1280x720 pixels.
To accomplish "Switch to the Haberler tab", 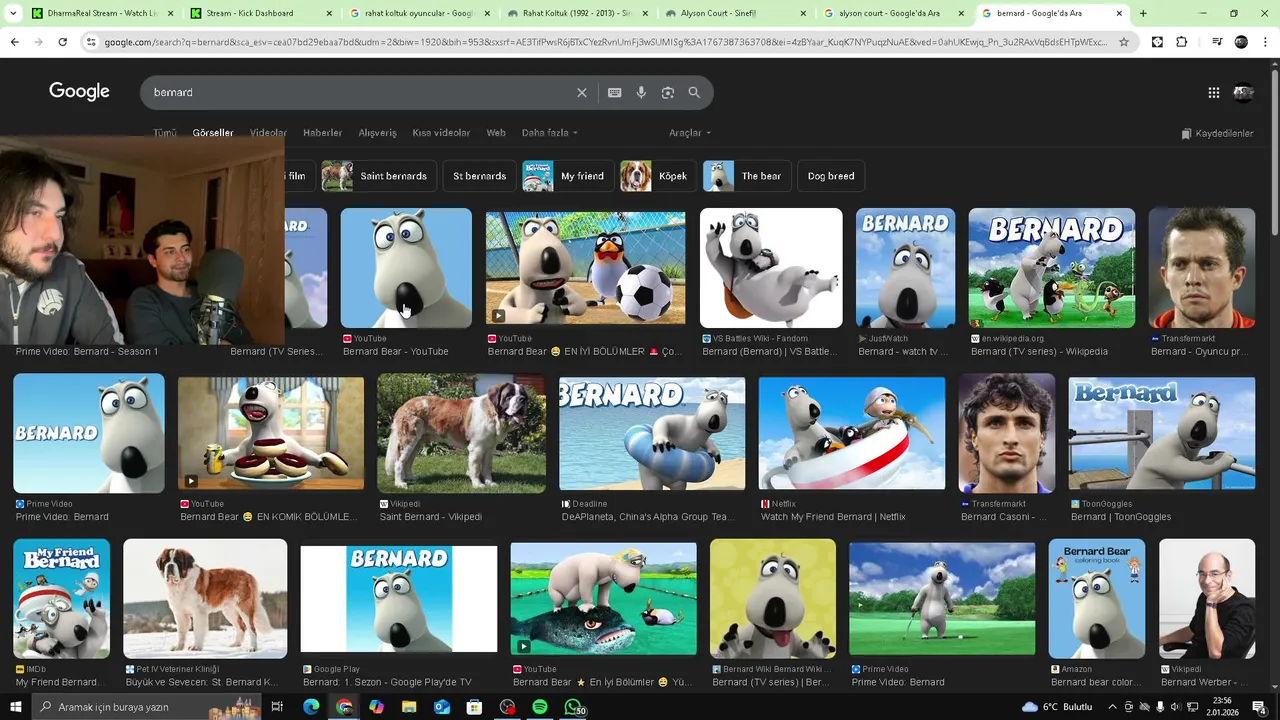I will point(322,133).
